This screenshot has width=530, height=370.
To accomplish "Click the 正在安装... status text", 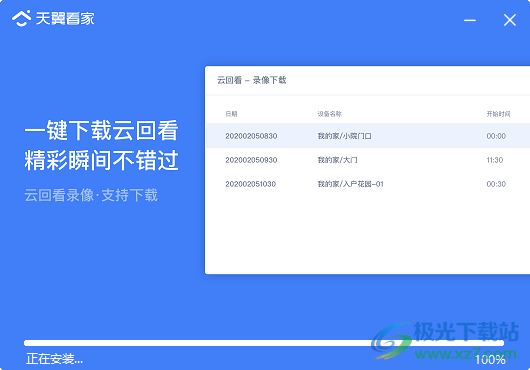I will pos(54,359).
